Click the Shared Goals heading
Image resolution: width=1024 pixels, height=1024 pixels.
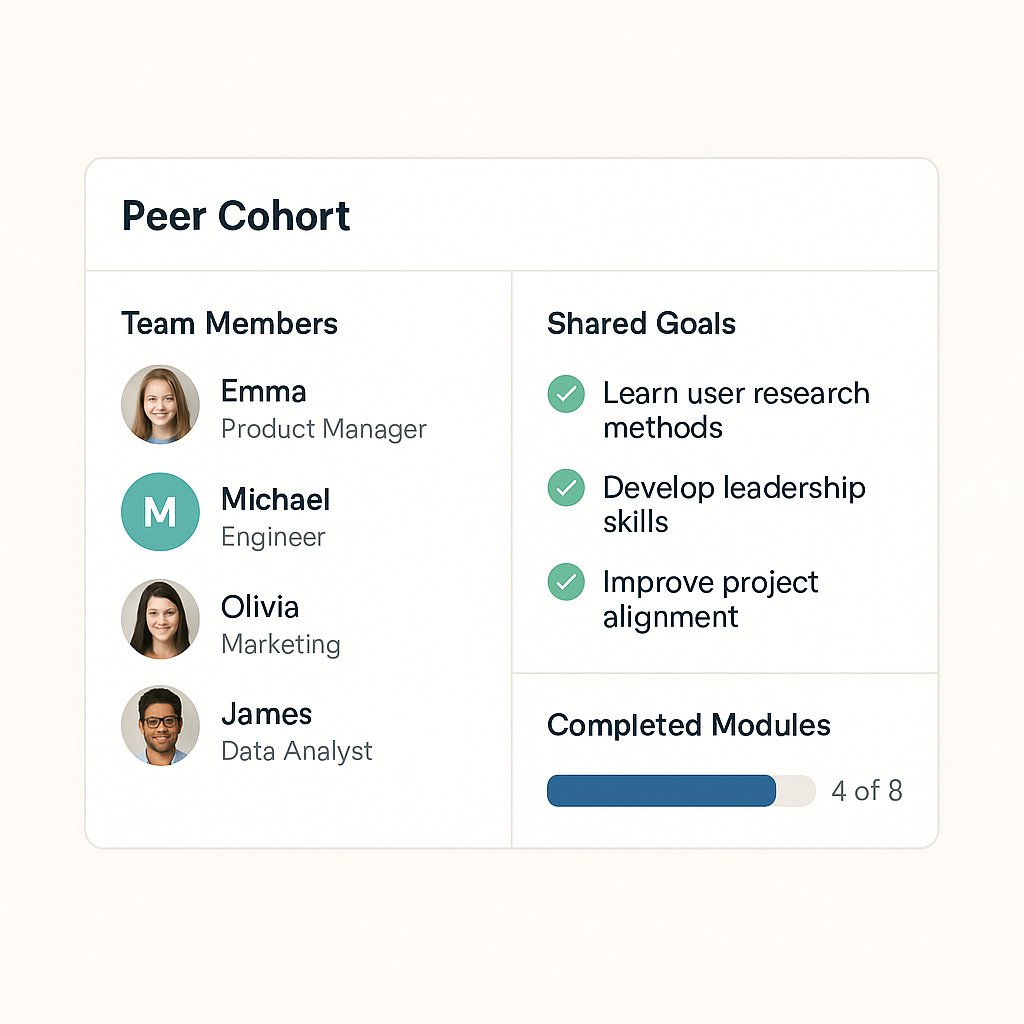pyautogui.click(x=641, y=324)
